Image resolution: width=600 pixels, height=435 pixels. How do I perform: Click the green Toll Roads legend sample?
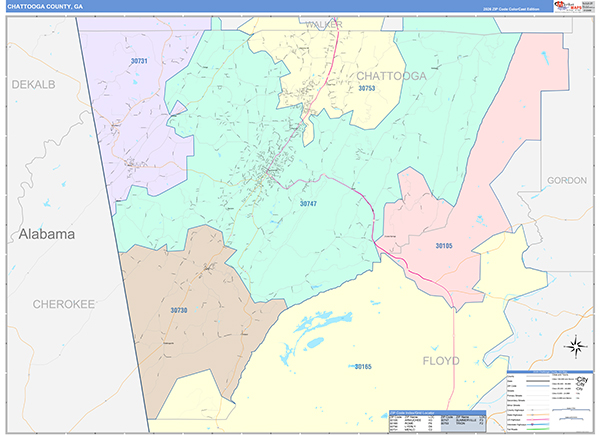click(x=538, y=429)
